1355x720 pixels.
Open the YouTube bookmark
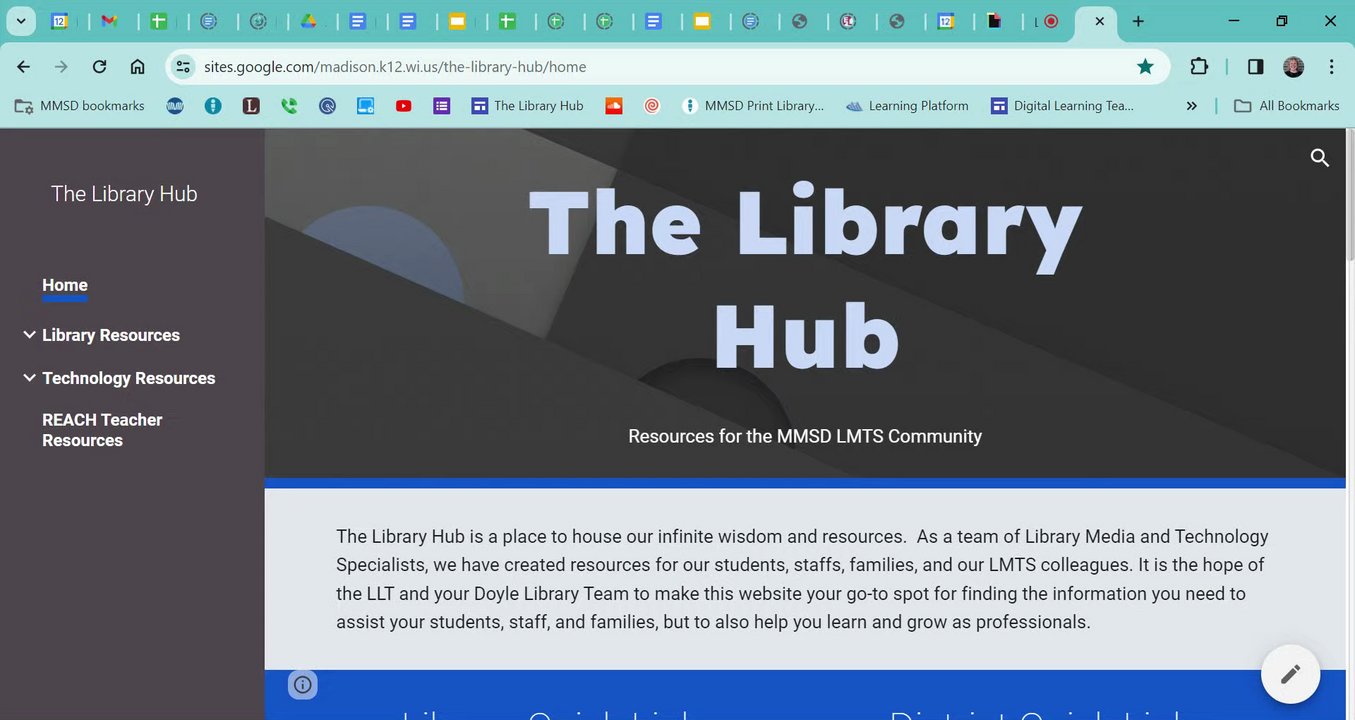point(403,105)
